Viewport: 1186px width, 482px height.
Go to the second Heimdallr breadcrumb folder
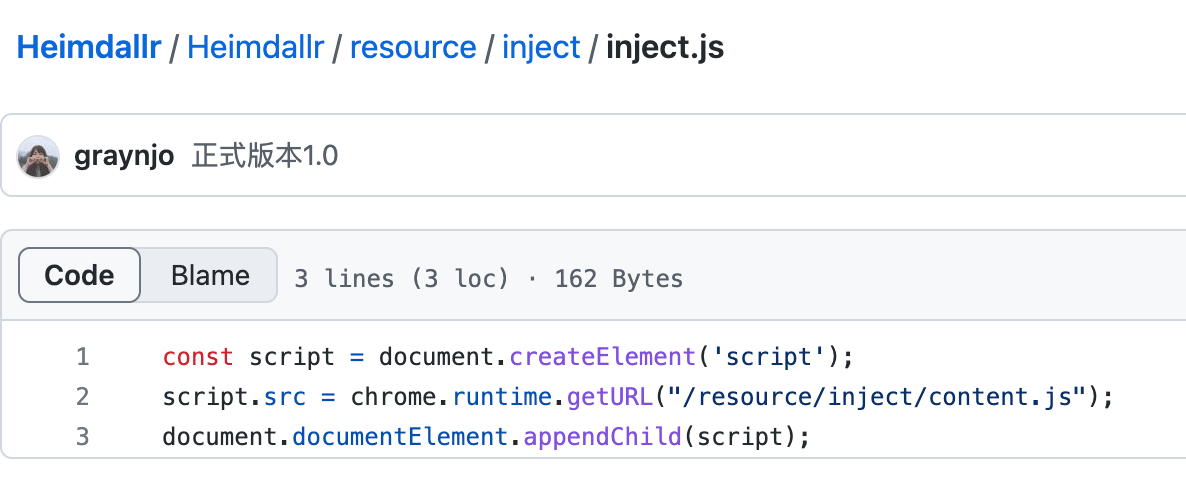tap(255, 47)
